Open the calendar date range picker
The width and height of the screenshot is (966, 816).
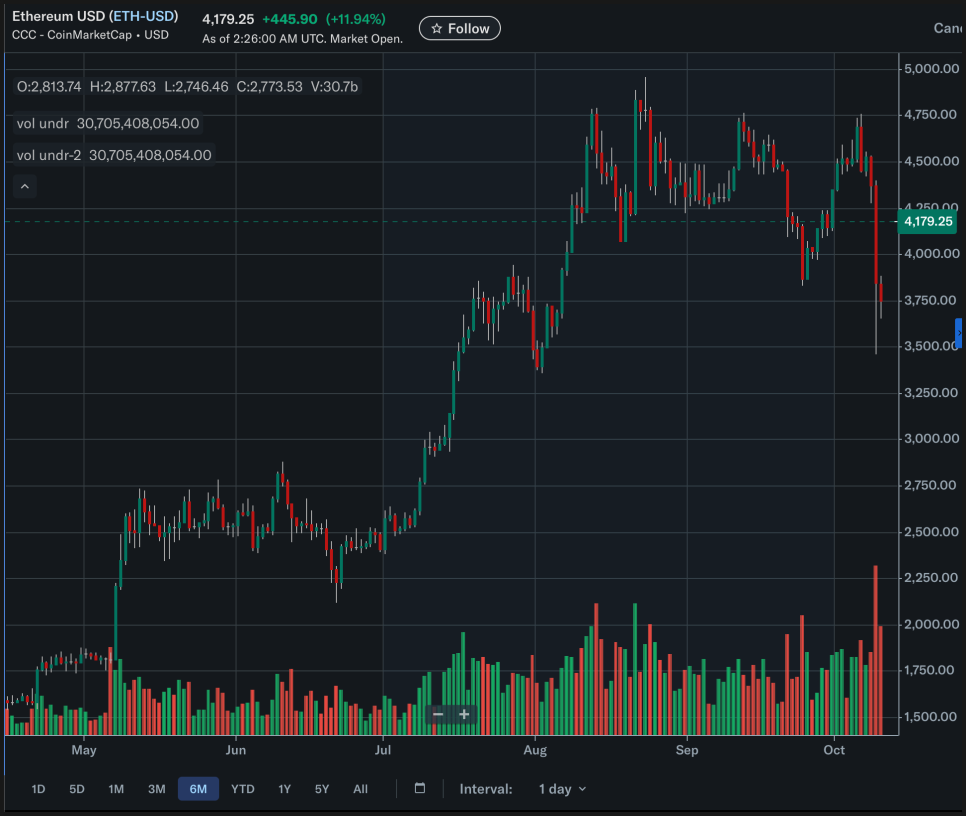(420, 789)
